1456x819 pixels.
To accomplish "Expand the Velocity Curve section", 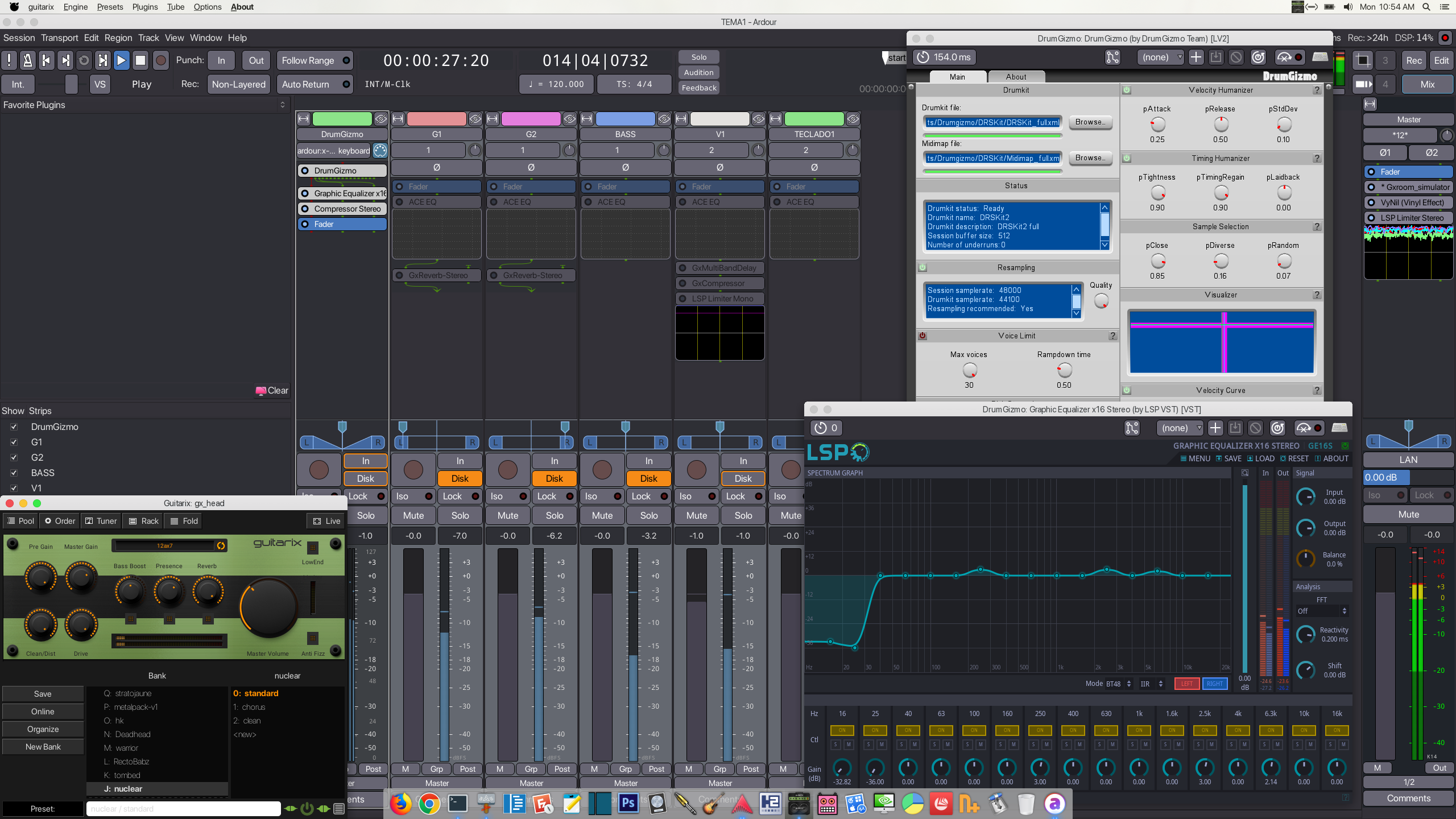I will click(x=1221, y=389).
